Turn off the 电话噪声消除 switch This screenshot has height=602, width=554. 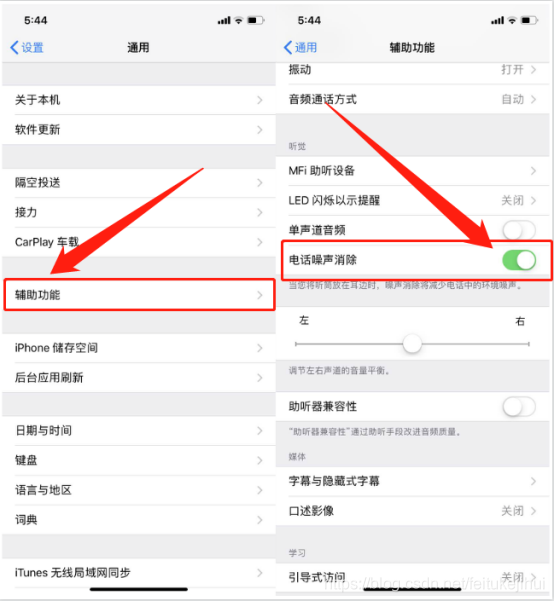(x=519, y=260)
